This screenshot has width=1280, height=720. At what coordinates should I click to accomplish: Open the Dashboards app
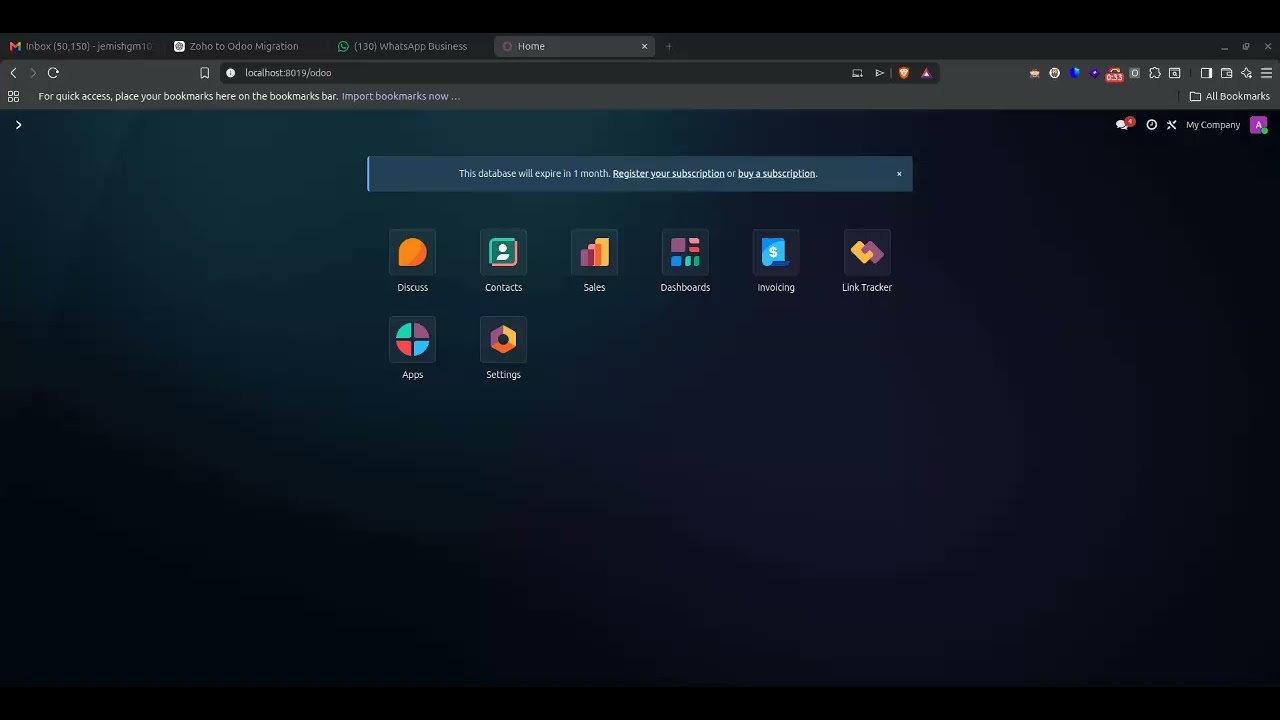tap(685, 261)
